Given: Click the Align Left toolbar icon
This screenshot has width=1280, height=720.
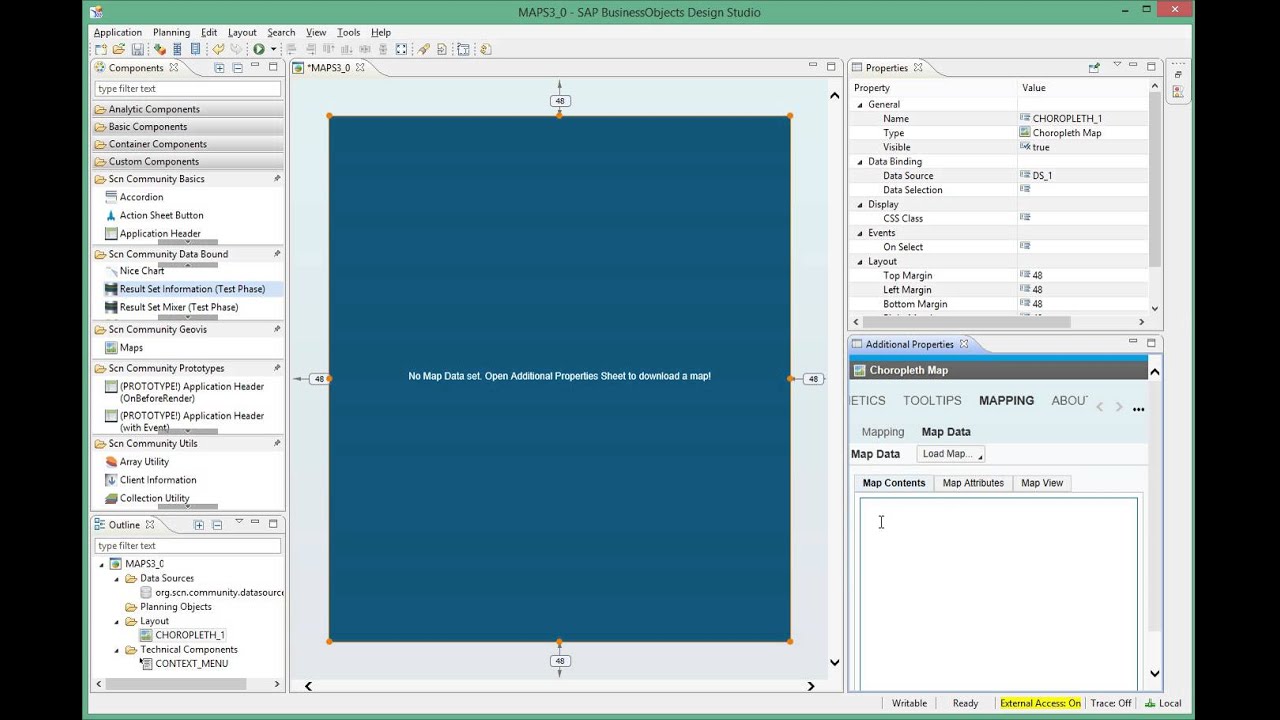Looking at the screenshot, I should [x=291, y=49].
